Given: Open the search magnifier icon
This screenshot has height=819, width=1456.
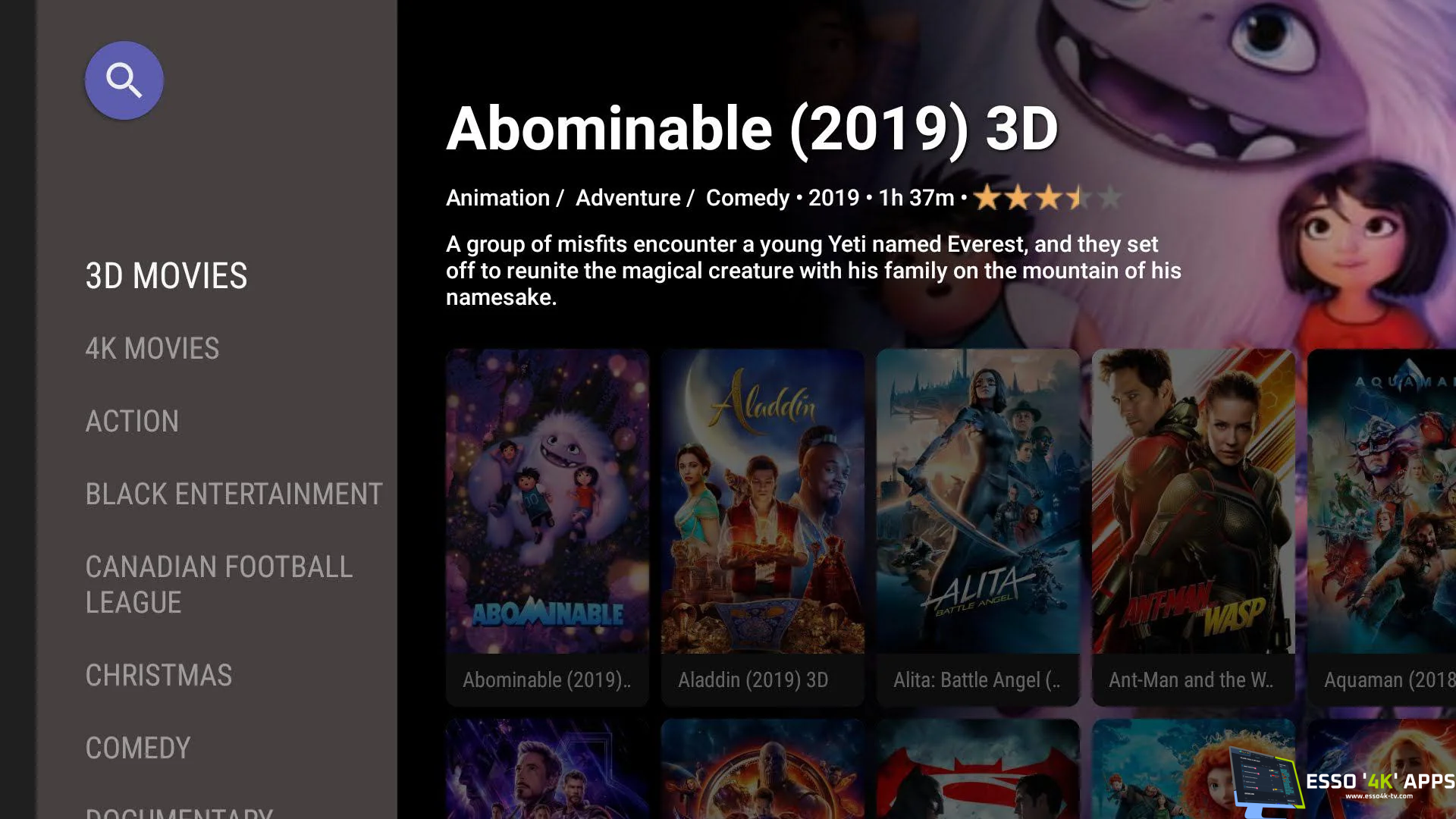Looking at the screenshot, I should (x=124, y=80).
